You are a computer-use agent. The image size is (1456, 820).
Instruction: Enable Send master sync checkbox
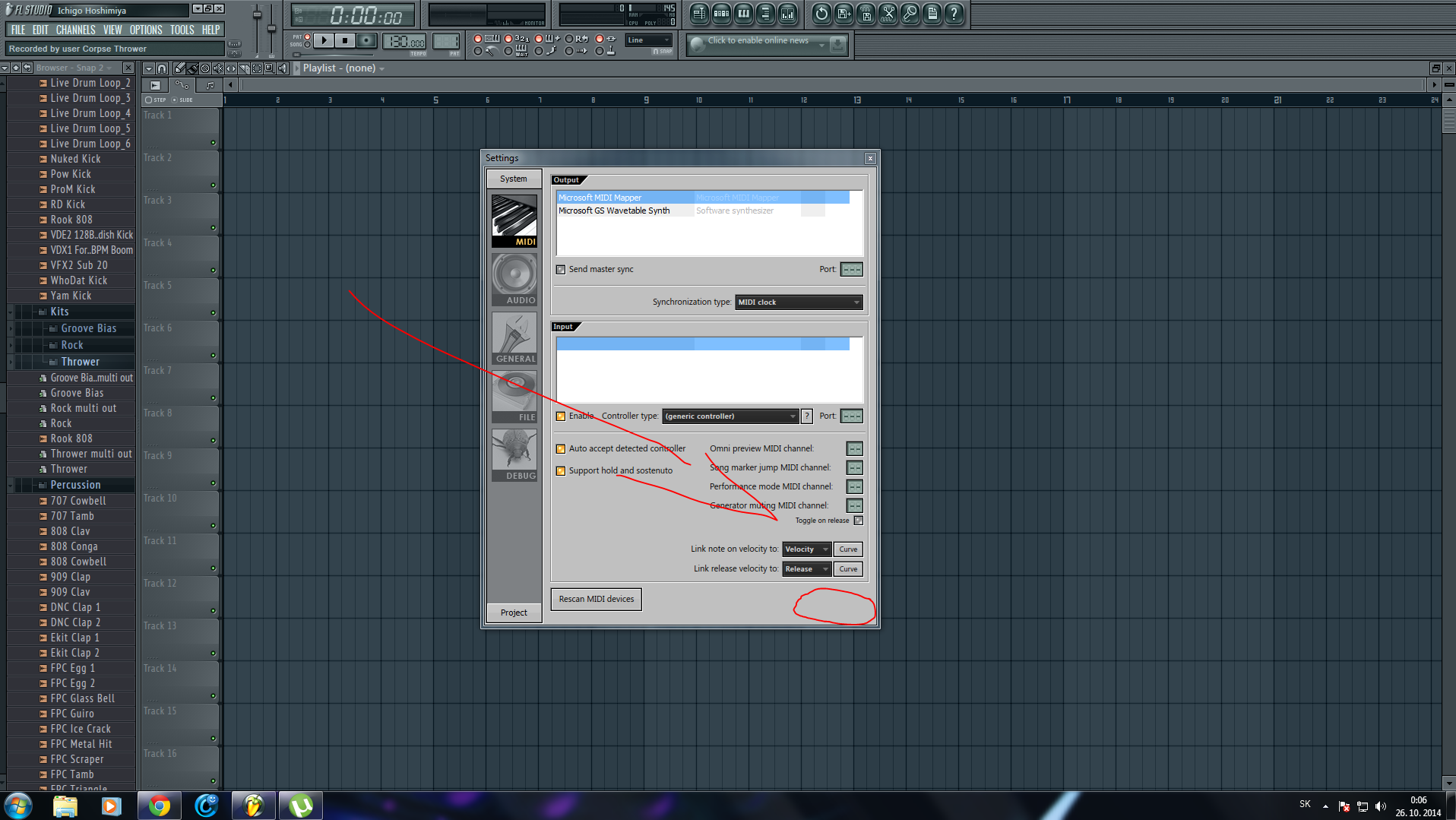click(x=561, y=270)
